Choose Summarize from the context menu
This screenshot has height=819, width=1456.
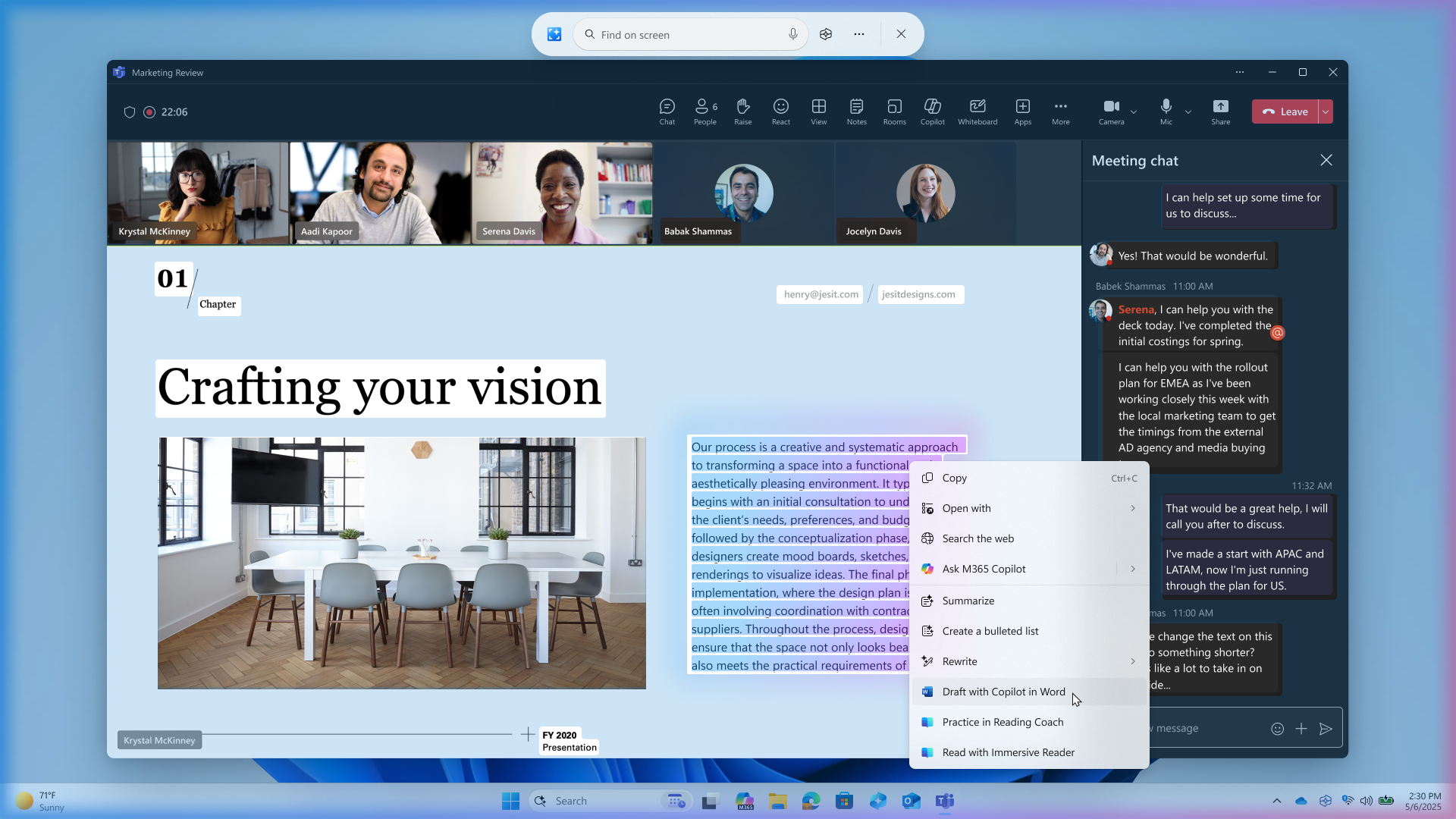click(968, 601)
